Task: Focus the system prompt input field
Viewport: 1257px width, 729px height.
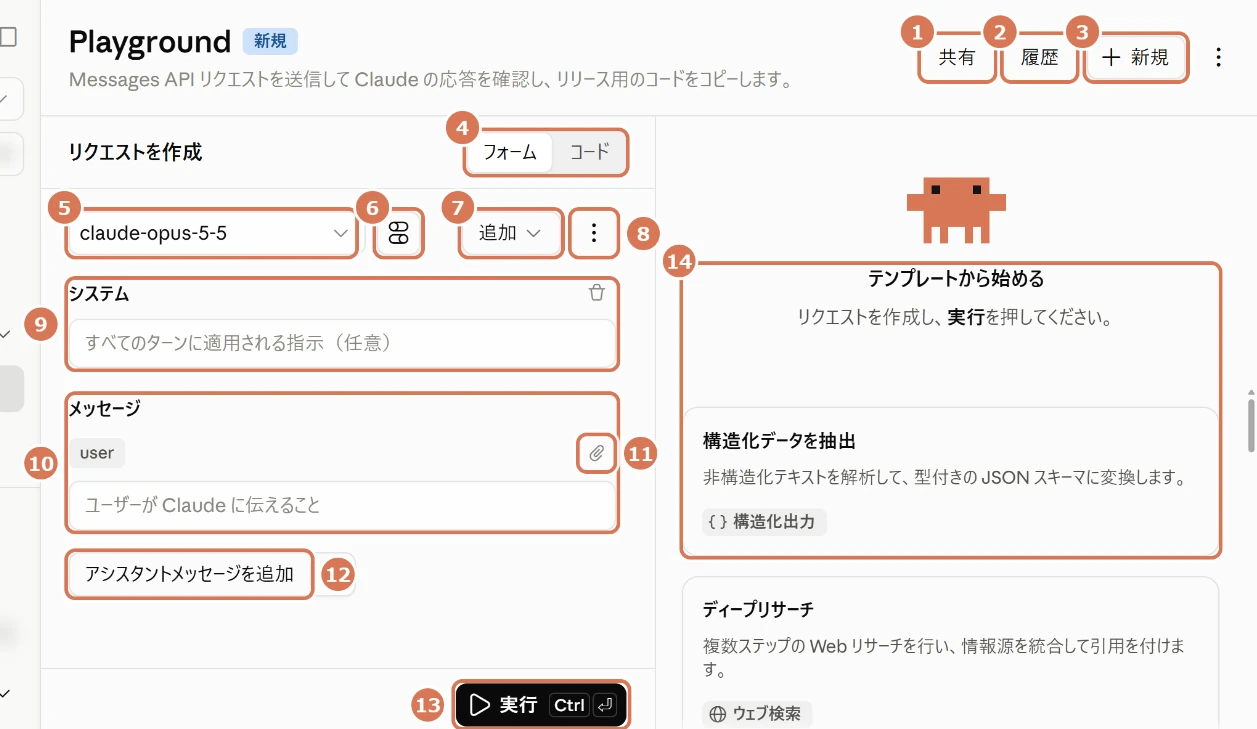Action: [341, 343]
